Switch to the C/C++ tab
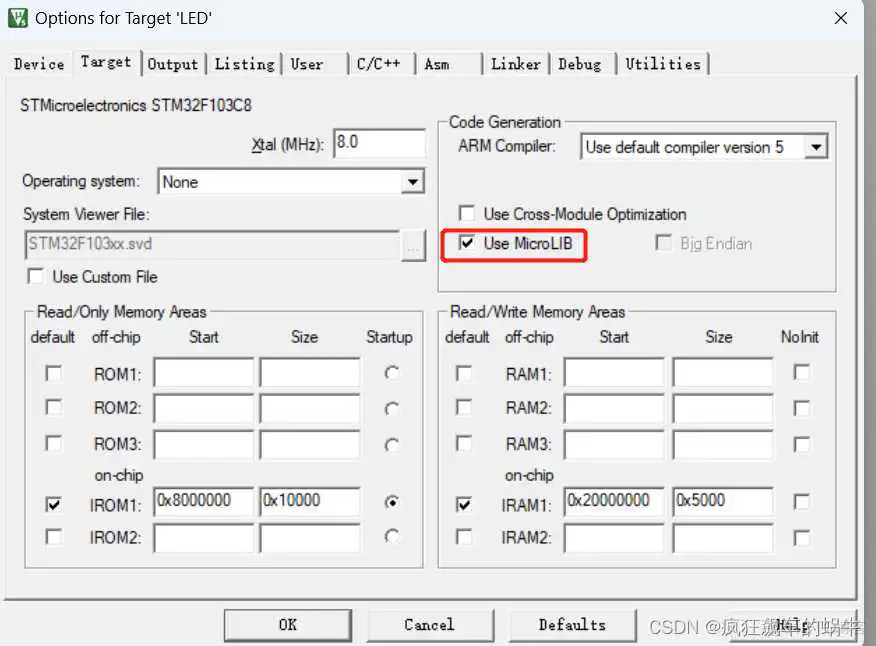Screen dimensions: 876x646 (x=381, y=63)
